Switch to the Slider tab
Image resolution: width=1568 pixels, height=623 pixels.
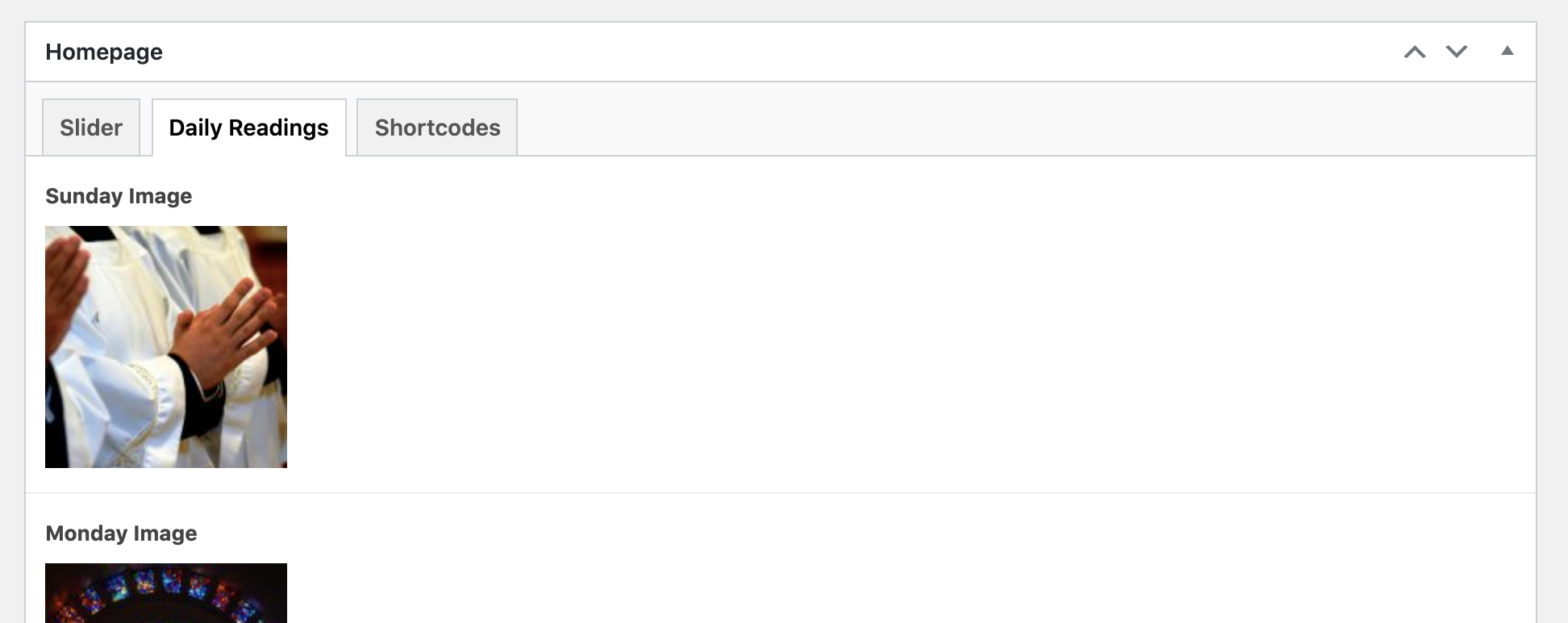pyautogui.click(x=91, y=128)
